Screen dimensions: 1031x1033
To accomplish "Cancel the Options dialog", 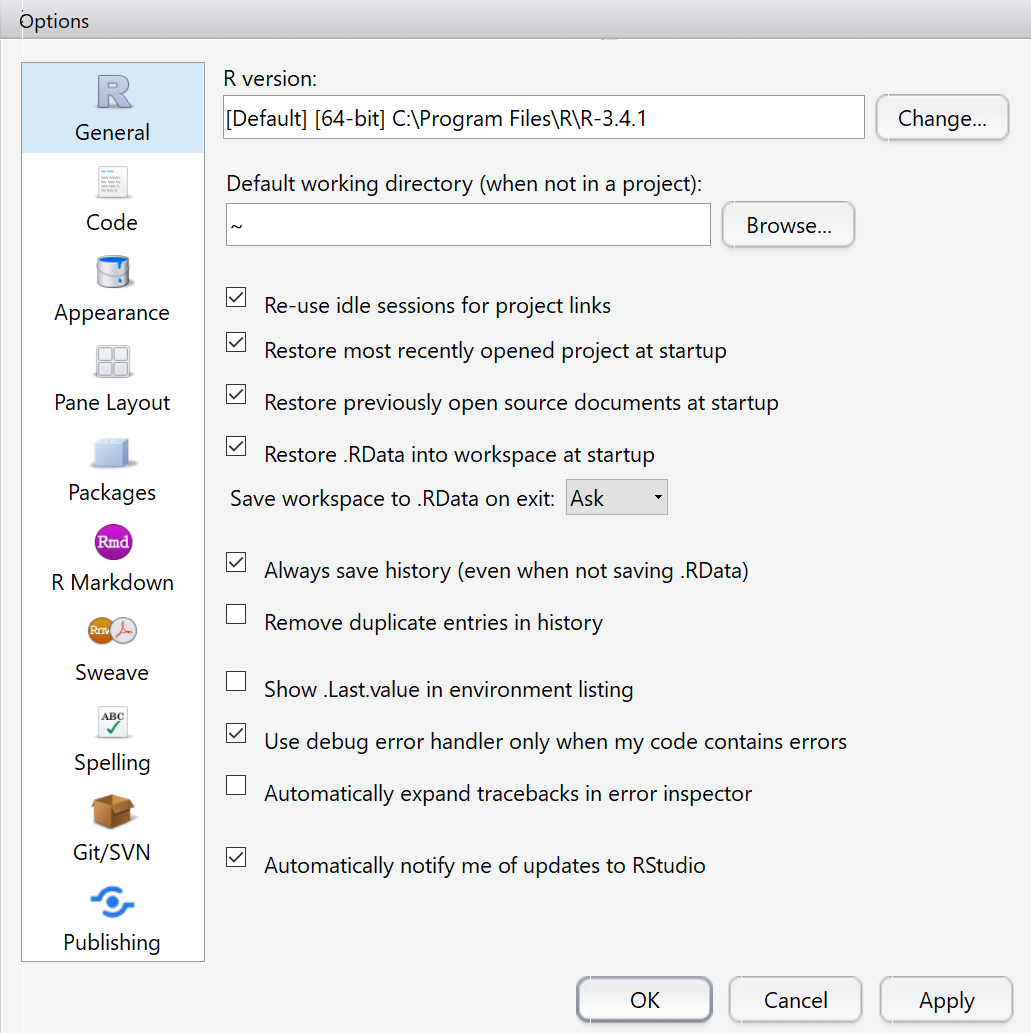I will coord(795,1000).
